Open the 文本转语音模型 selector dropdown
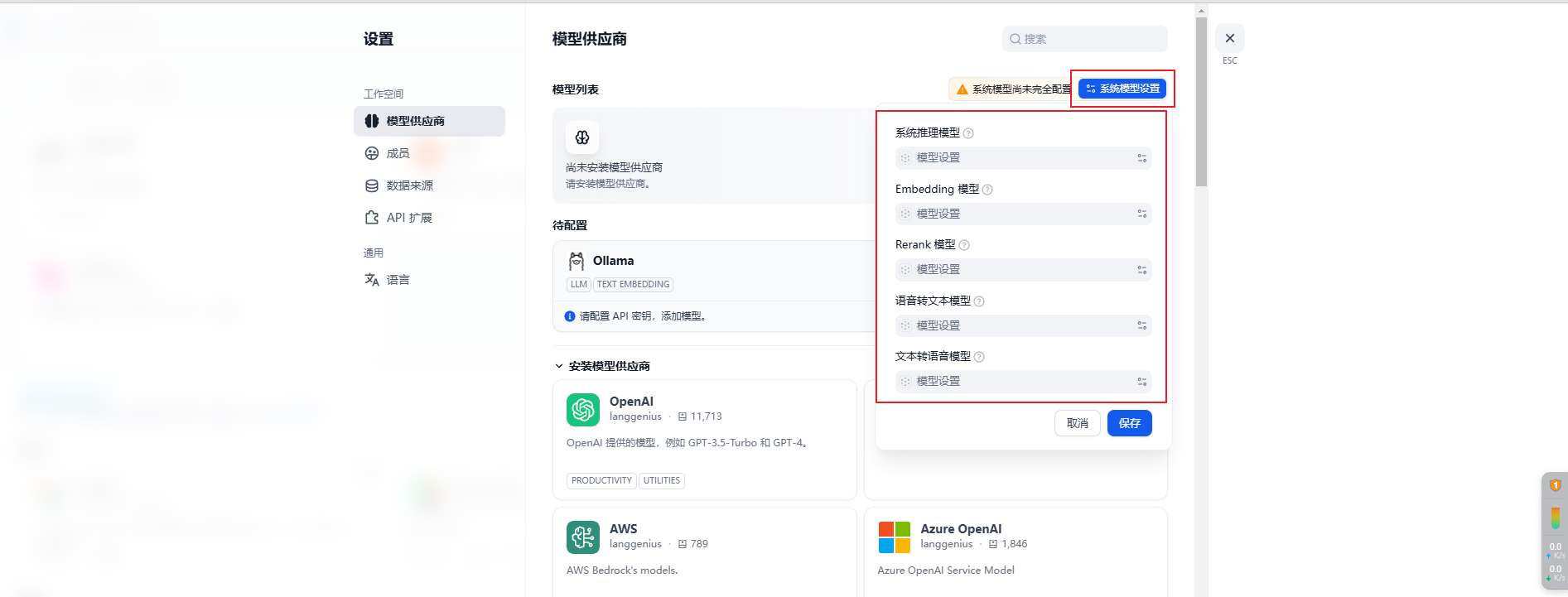Screen dimensions: 1568x597 pos(1024,382)
